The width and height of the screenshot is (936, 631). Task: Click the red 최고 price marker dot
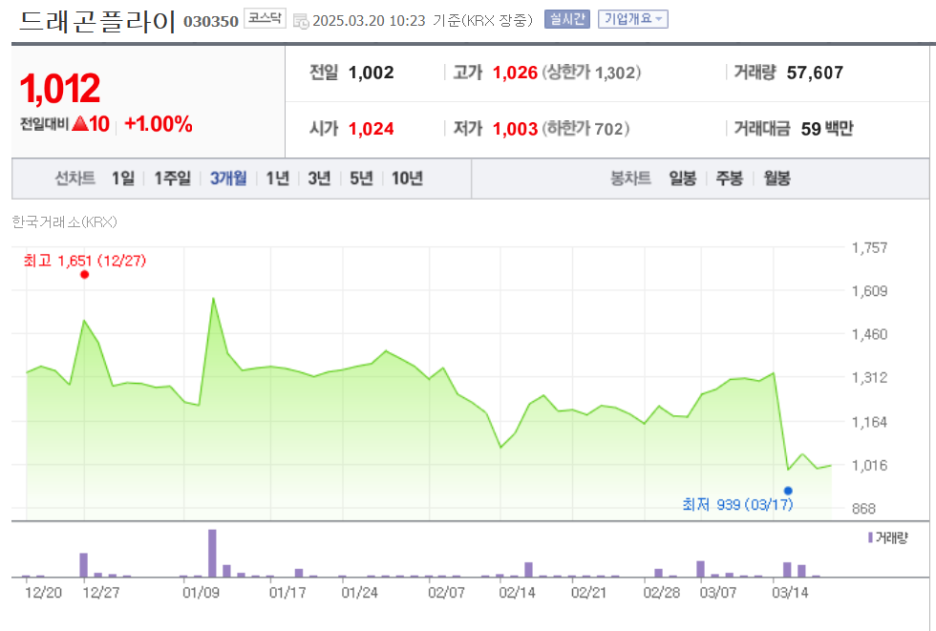85,275
